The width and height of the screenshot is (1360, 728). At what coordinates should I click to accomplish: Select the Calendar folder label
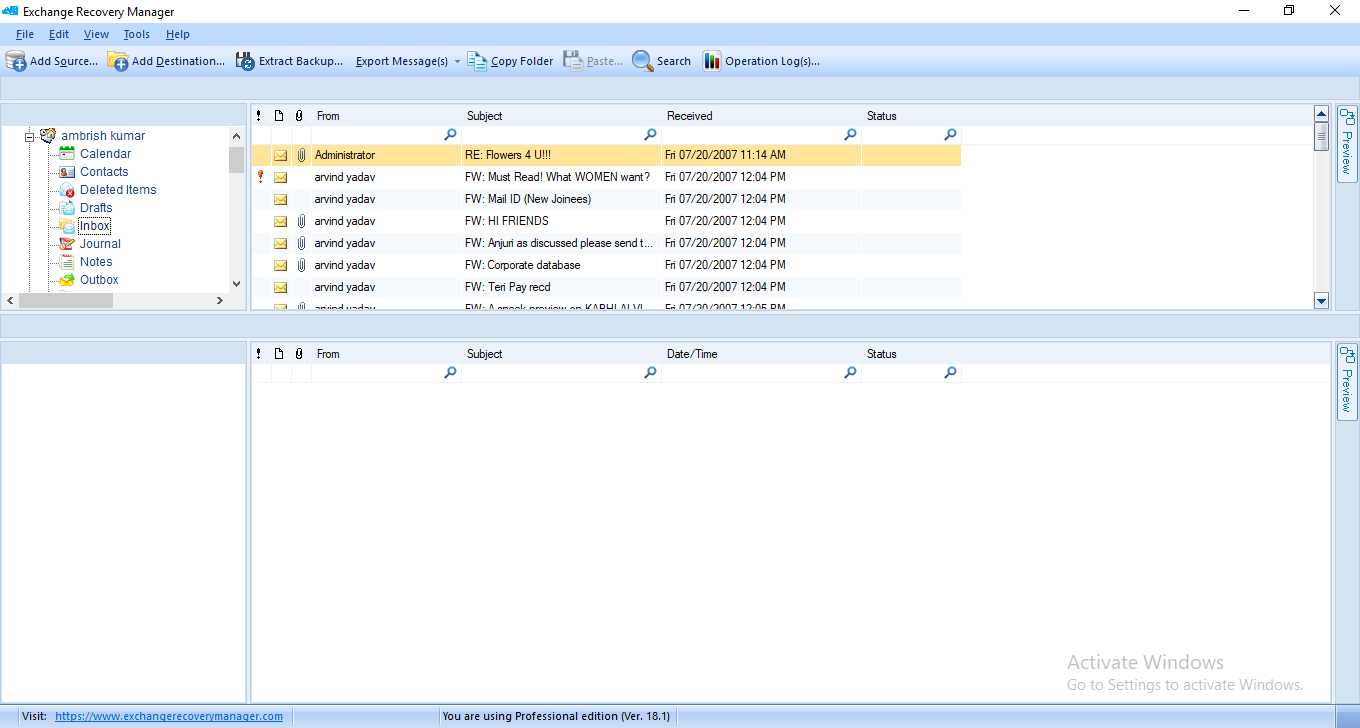pyautogui.click(x=106, y=154)
